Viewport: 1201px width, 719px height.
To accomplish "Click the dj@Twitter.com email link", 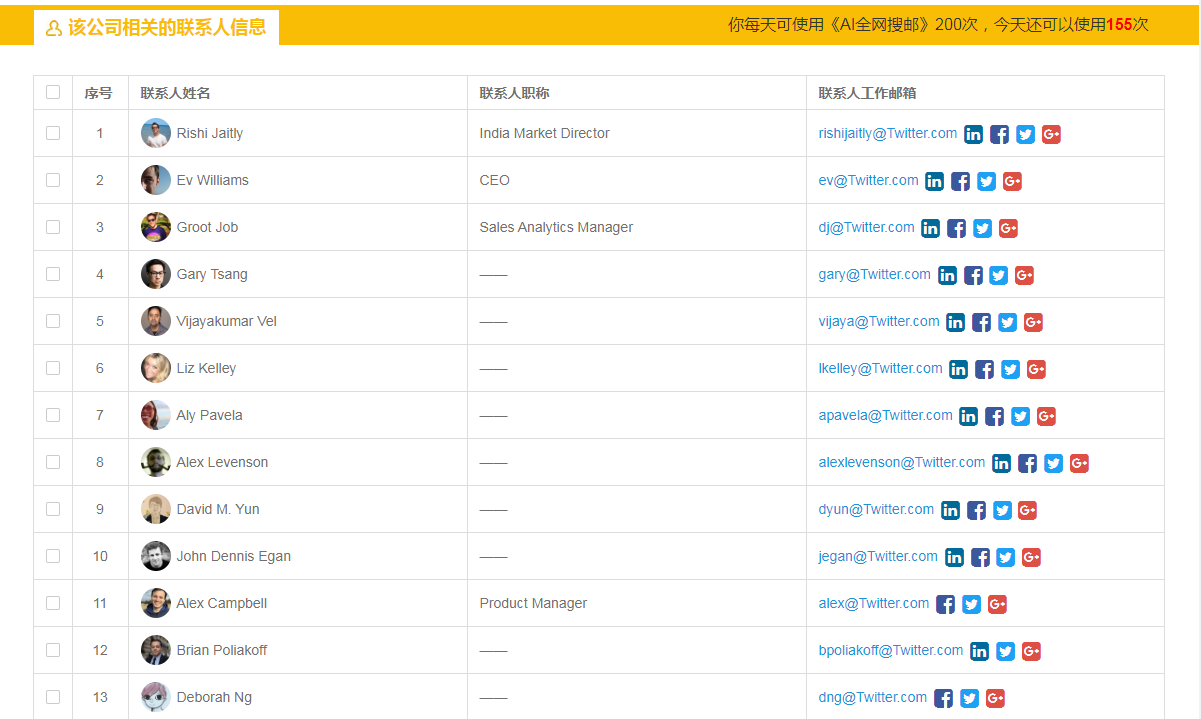I will (x=866, y=227).
